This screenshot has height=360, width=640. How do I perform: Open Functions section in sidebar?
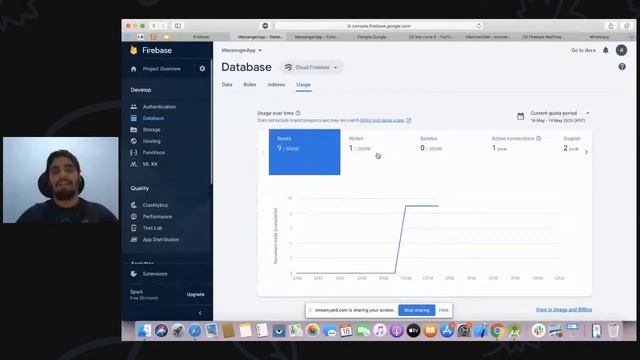tap(148, 152)
